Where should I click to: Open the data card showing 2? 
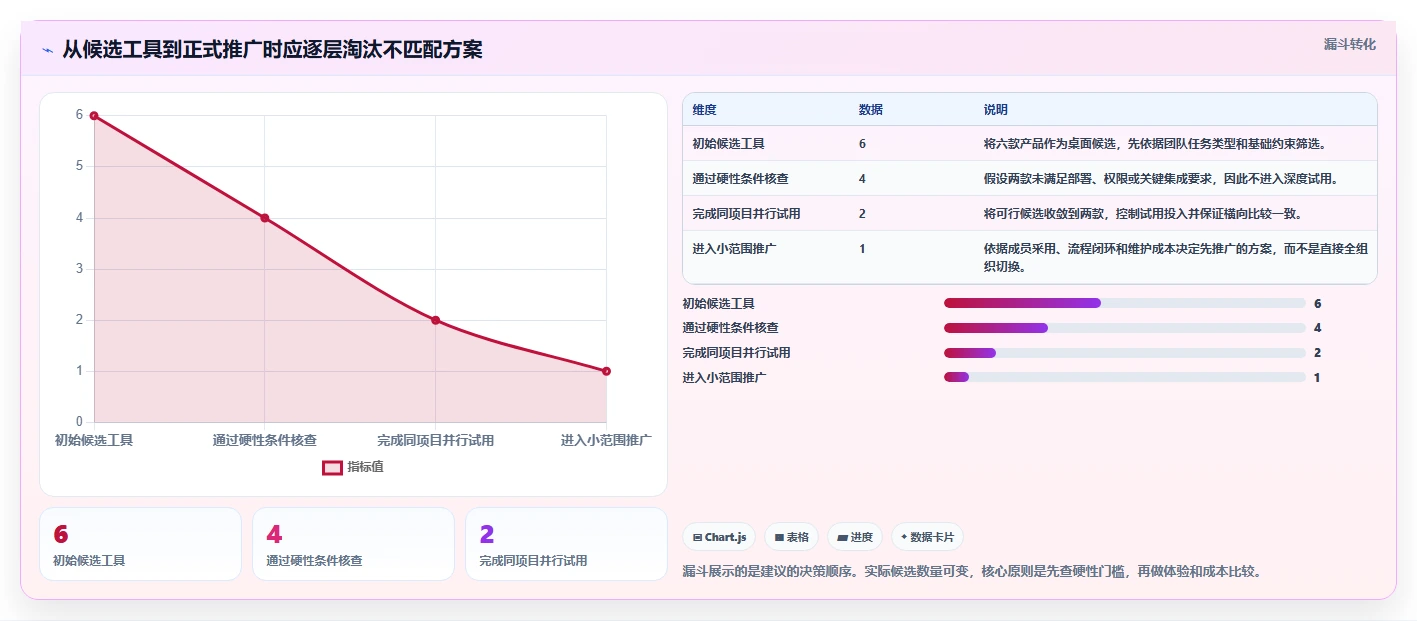(x=566, y=544)
